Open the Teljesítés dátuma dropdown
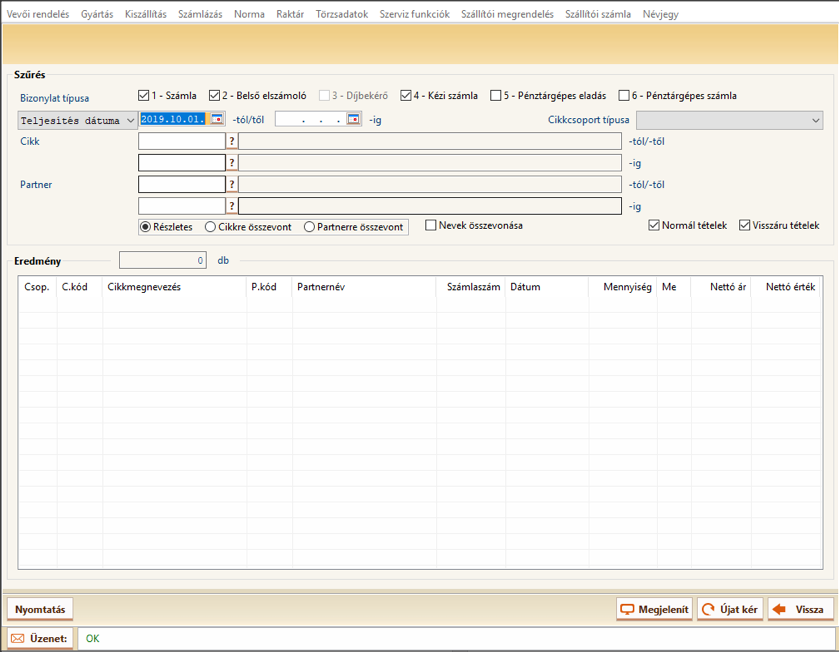Screen dimensions: 839x652 coord(78,120)
